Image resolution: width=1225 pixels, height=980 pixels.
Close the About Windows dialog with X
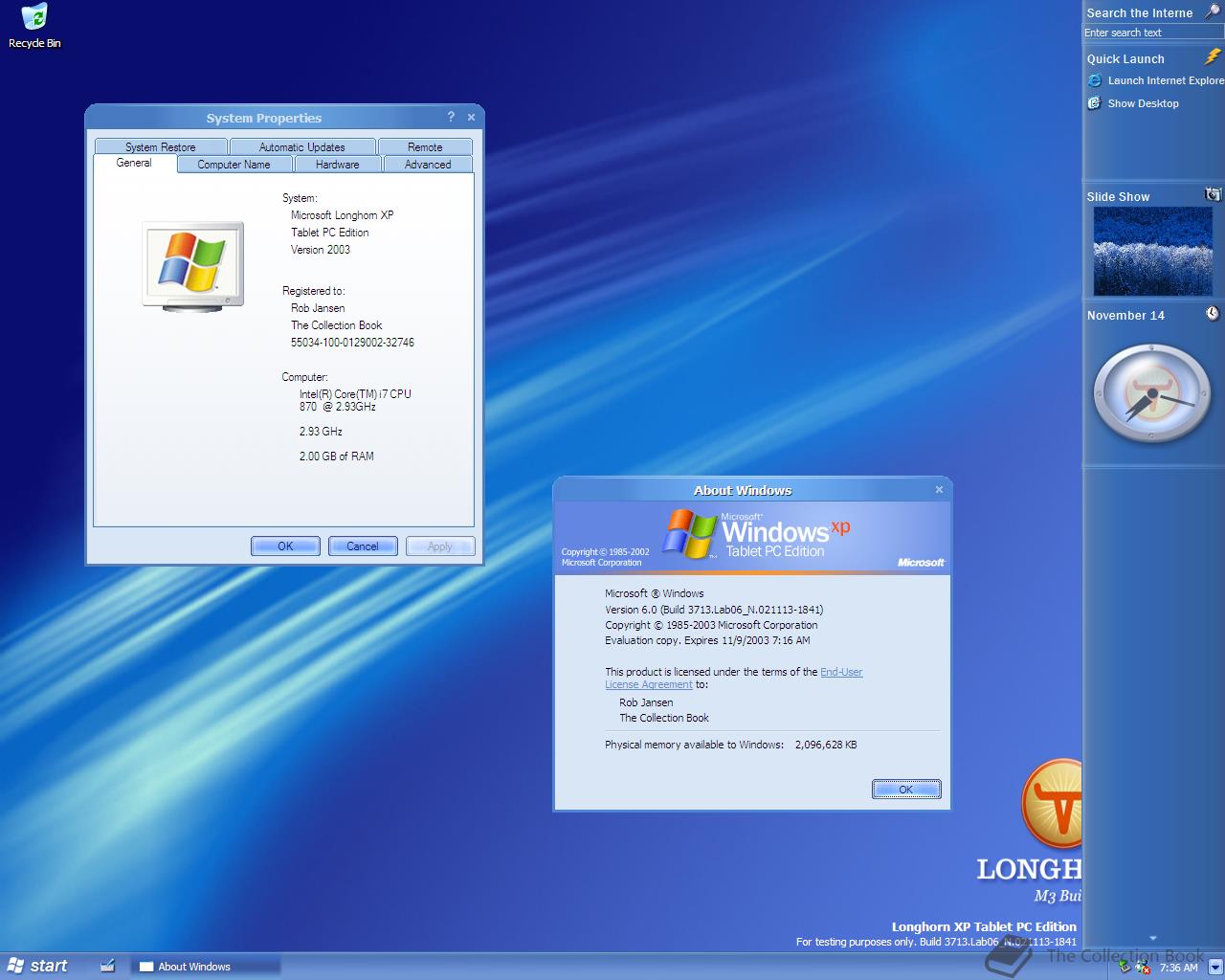[x=939, y=489]
